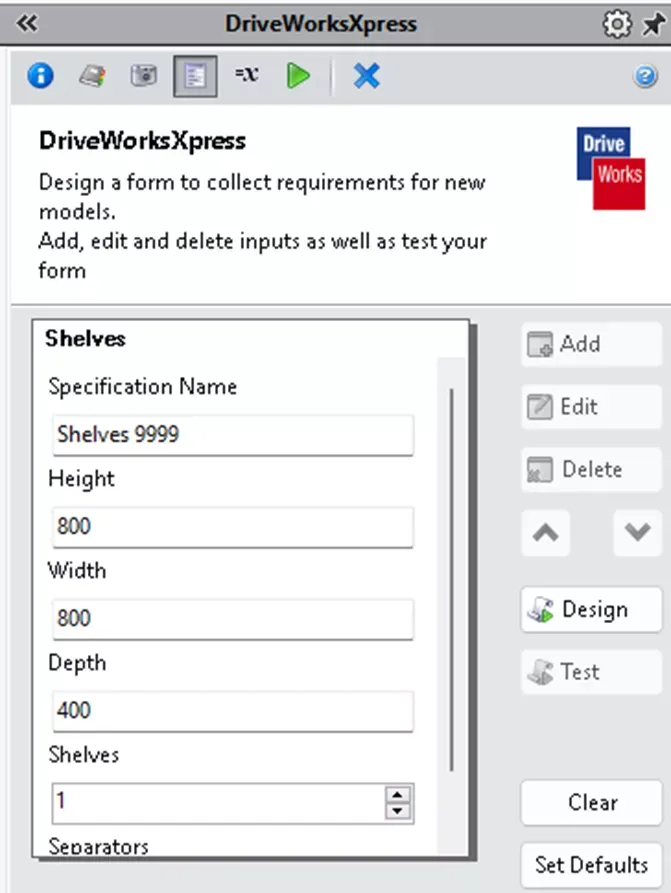Screen dimensions: 671x893
Task: Click the Add button
Action: [x=591, y=344]
